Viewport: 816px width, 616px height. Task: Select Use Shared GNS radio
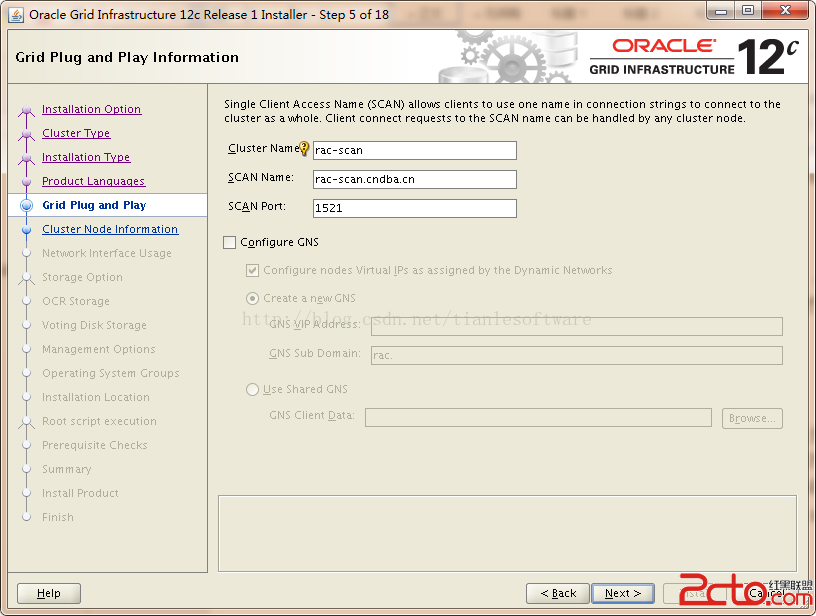pos(252,389)
